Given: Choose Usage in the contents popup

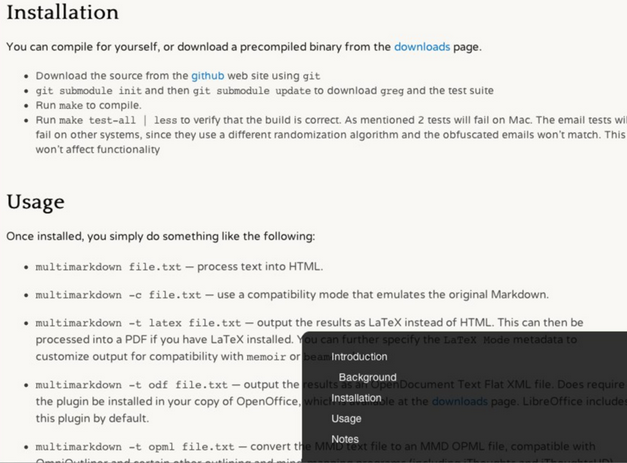Looking at the screenshot, I should pos(346,419).
